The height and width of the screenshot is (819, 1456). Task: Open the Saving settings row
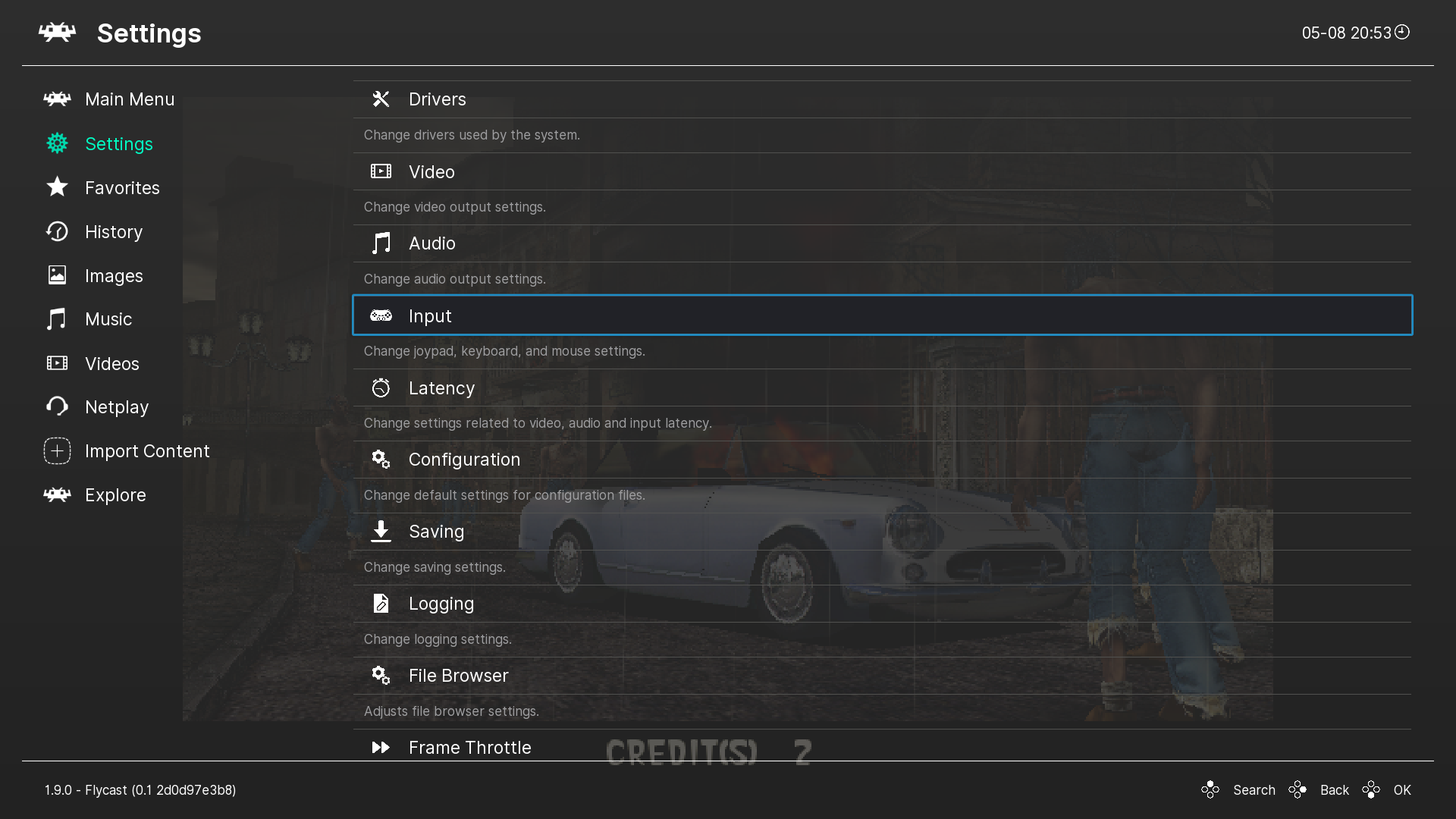[x=882, y=532]
